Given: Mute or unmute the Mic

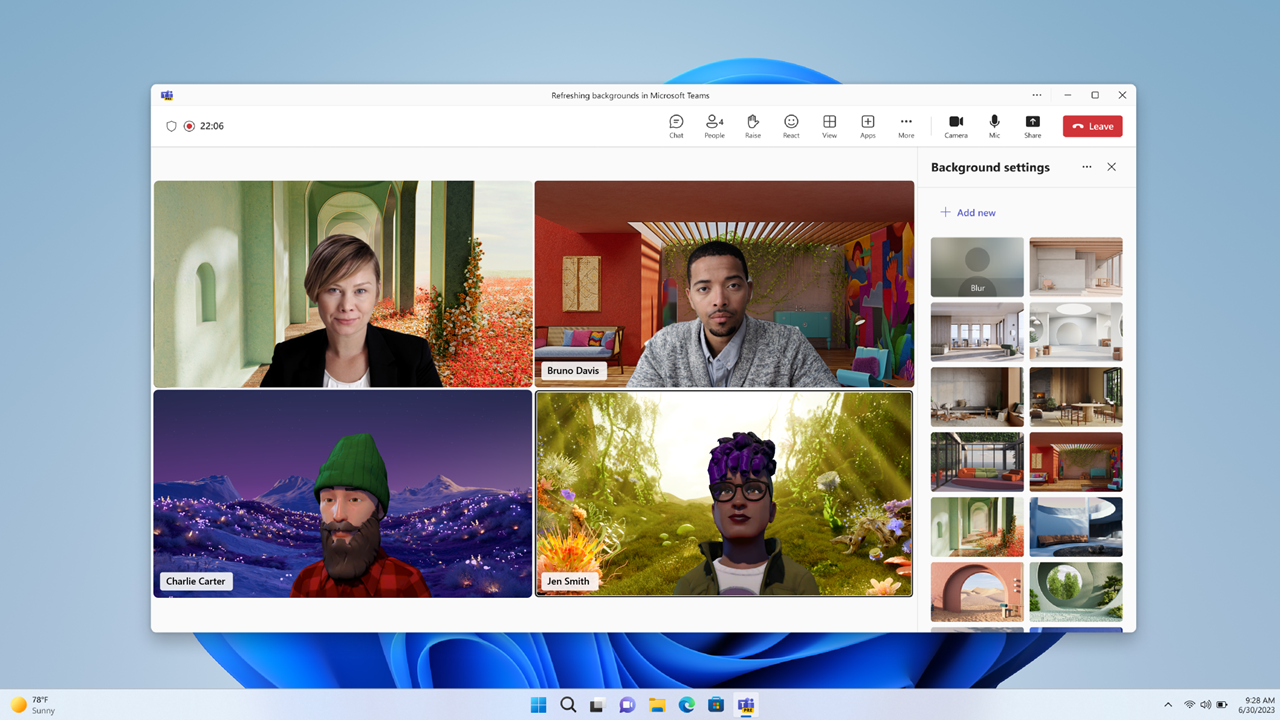Looking at the screenshot, I should click(994, 126).
